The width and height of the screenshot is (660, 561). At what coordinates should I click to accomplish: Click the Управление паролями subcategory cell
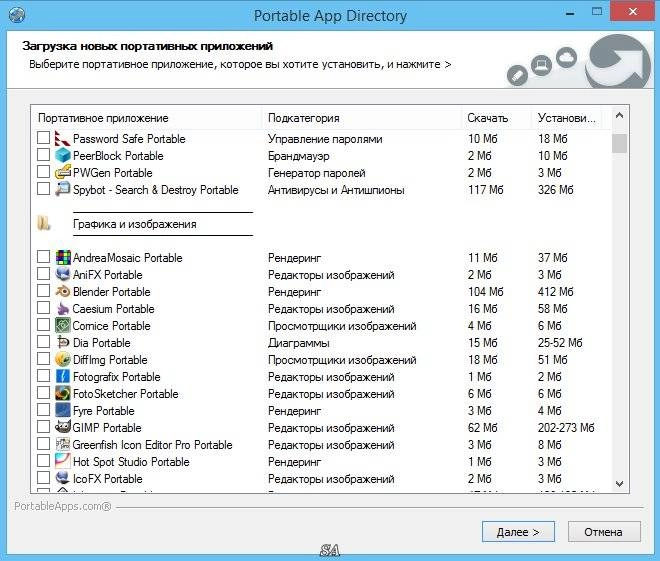[325, 139]
